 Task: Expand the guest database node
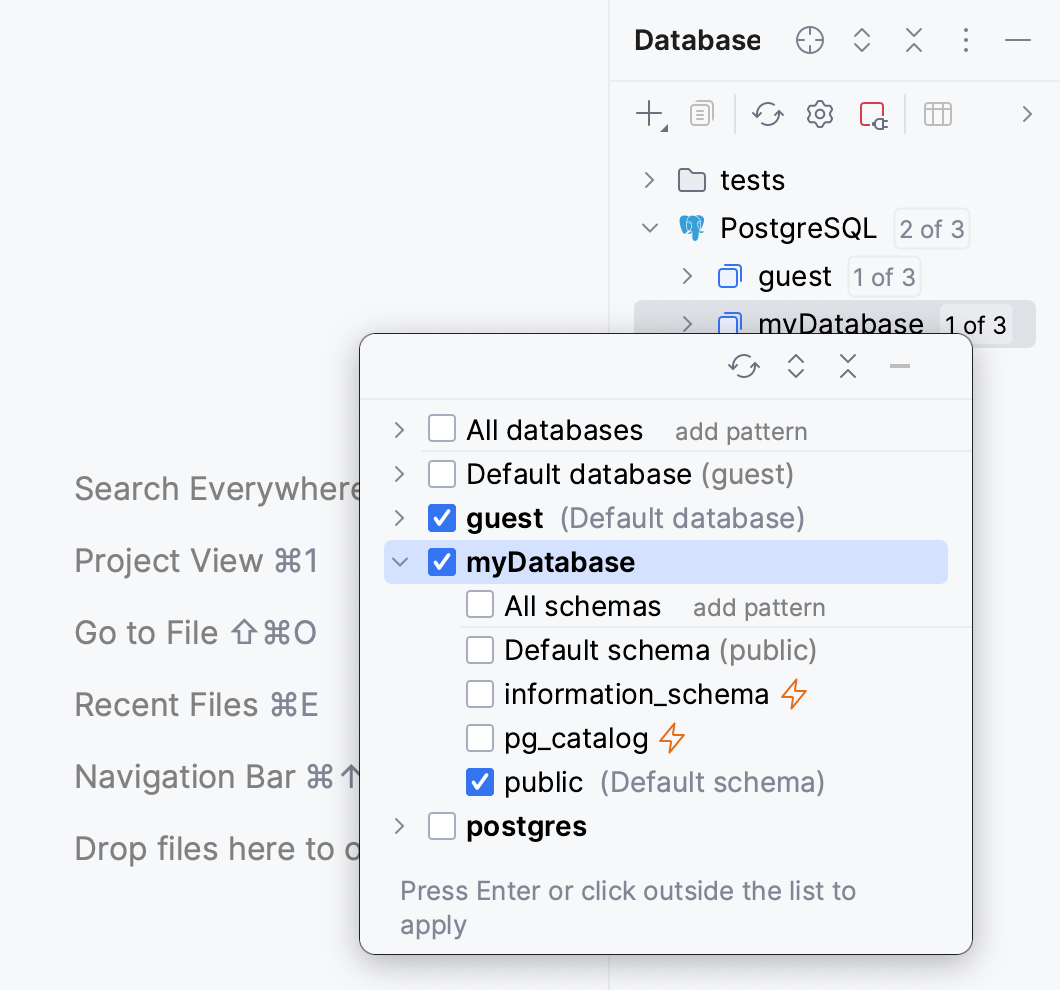click(x=686, y=276)
